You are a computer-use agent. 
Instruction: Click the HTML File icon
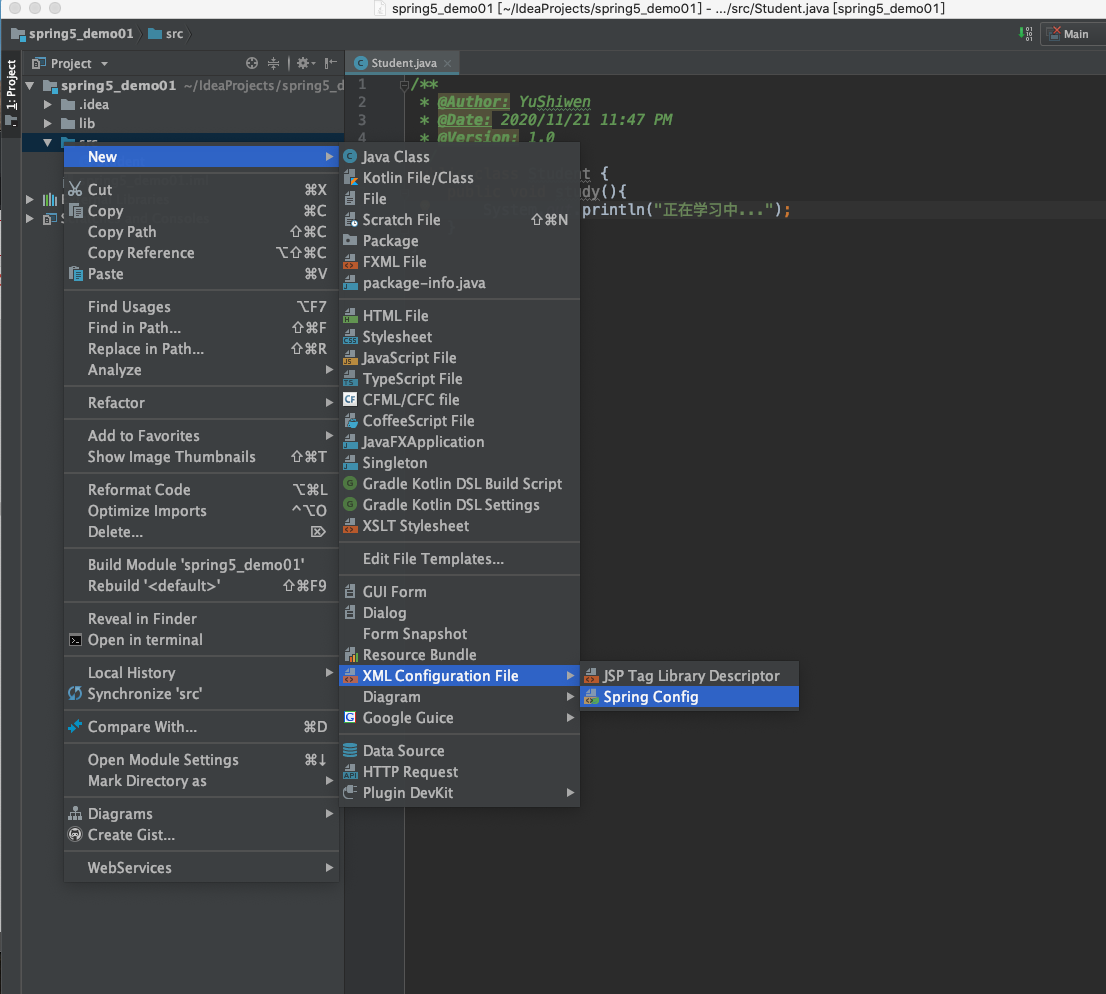point(350,316)
